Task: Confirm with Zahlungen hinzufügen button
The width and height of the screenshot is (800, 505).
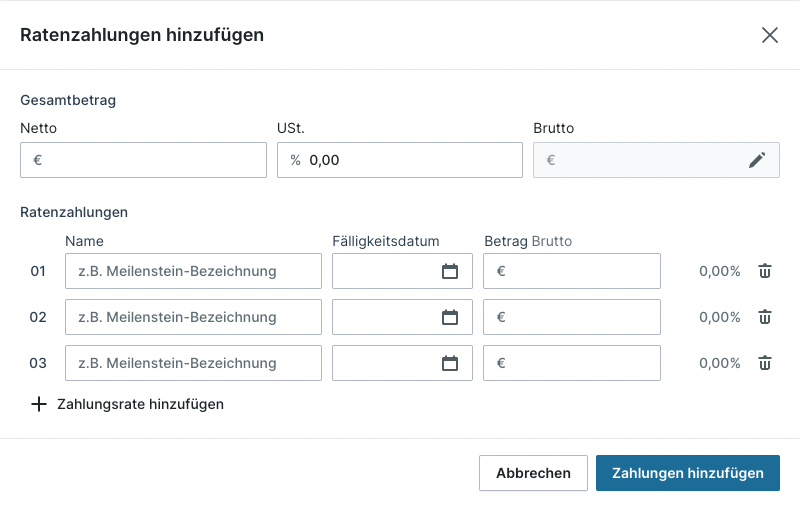Action: [687, 473]
